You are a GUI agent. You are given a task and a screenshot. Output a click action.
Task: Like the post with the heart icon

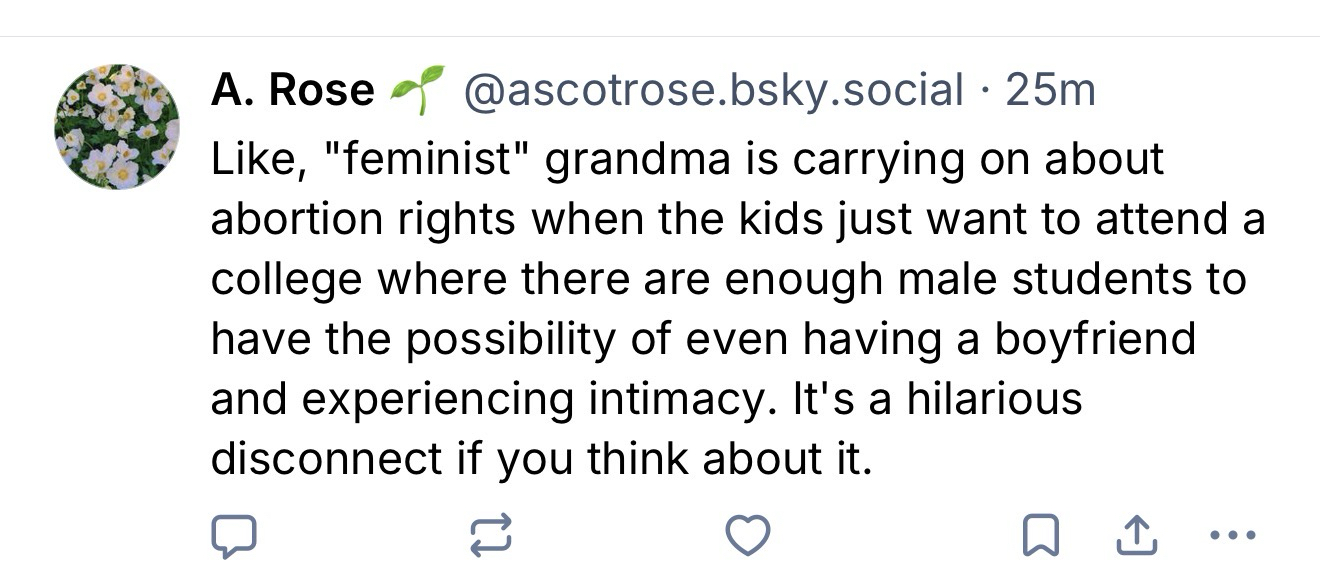tap(748, 536)
